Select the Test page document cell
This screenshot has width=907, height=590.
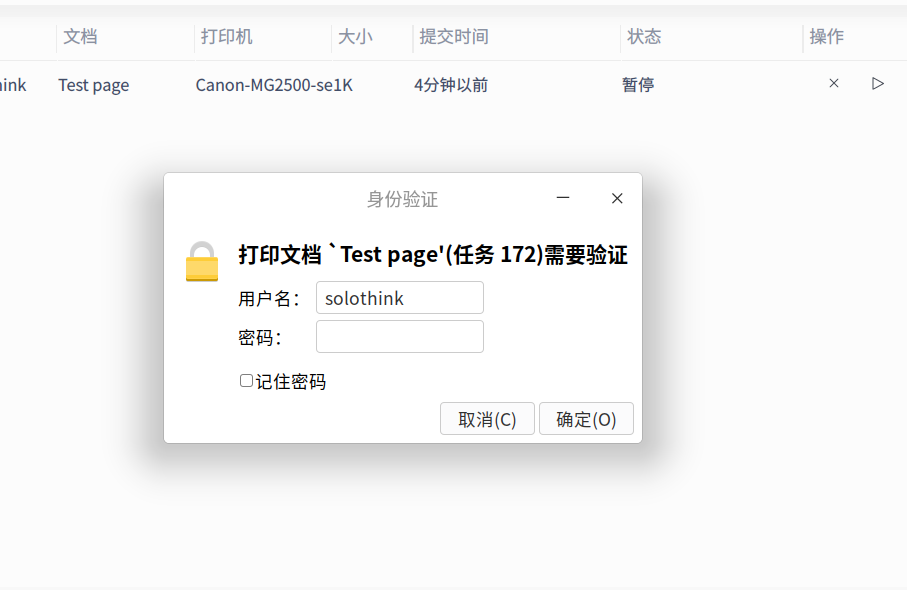[94, 86]
